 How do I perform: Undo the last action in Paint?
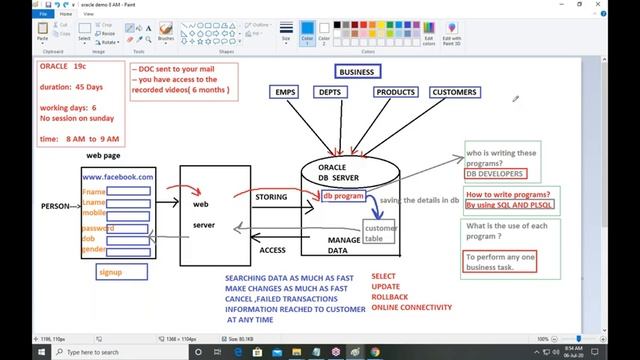point(57,4)
